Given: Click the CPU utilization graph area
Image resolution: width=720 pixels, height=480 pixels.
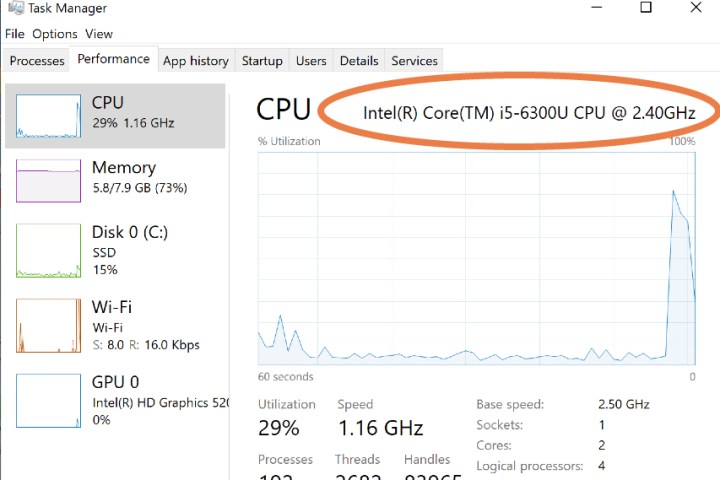Looking at the screenshot, I should (x=476, y=258).
